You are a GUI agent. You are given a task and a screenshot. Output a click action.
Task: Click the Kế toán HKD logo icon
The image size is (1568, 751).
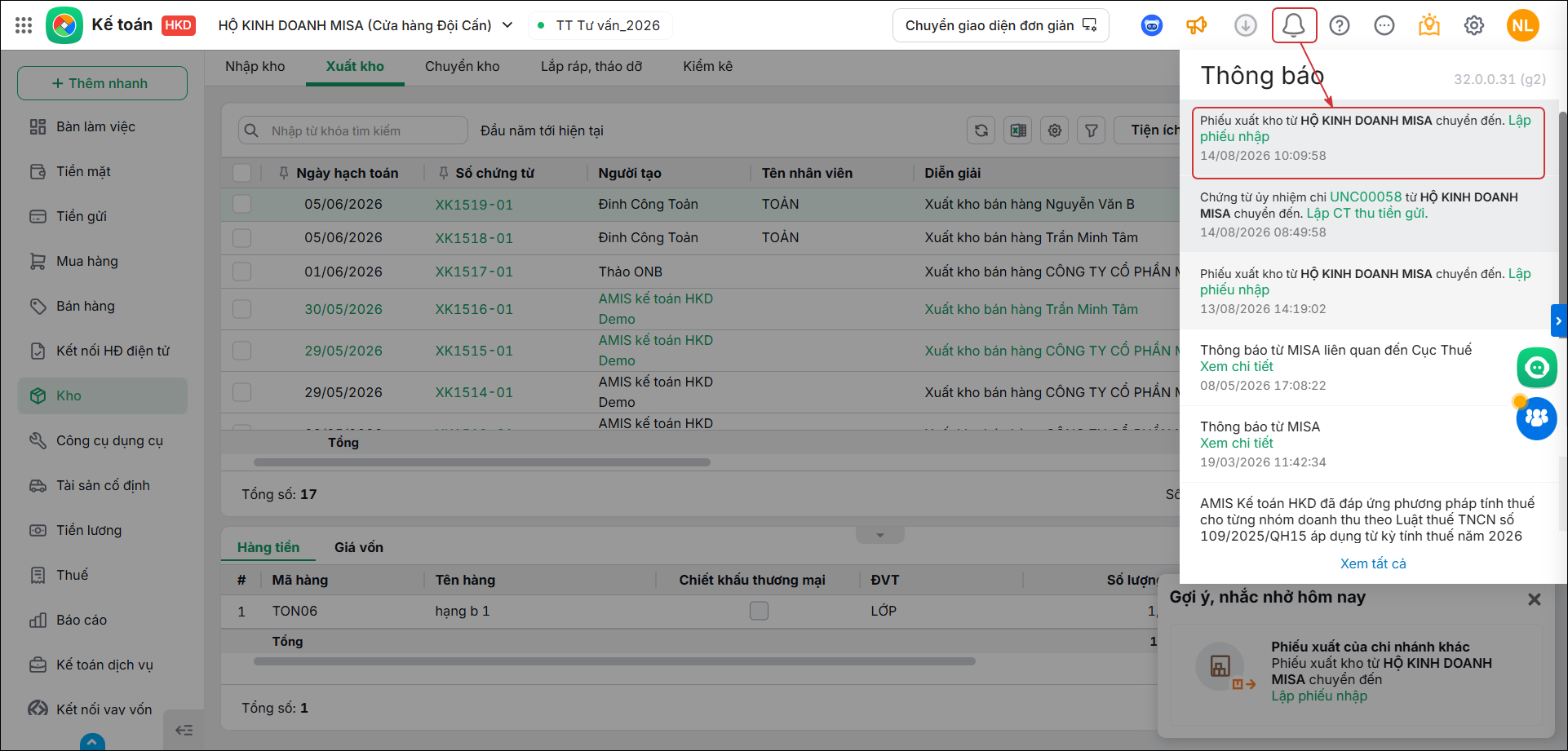(64, 25)
